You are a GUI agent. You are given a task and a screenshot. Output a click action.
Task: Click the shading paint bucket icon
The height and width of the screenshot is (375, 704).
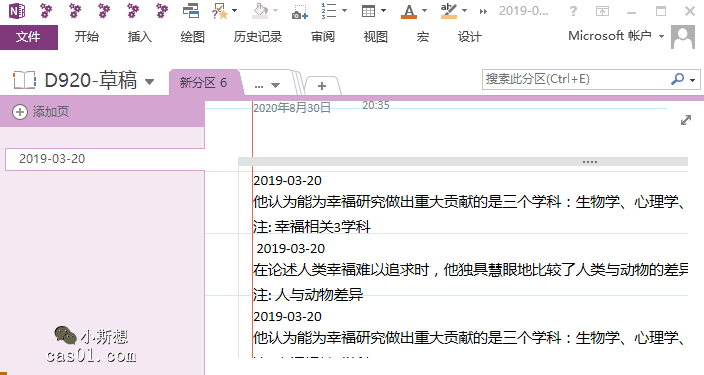click(260, 11)
